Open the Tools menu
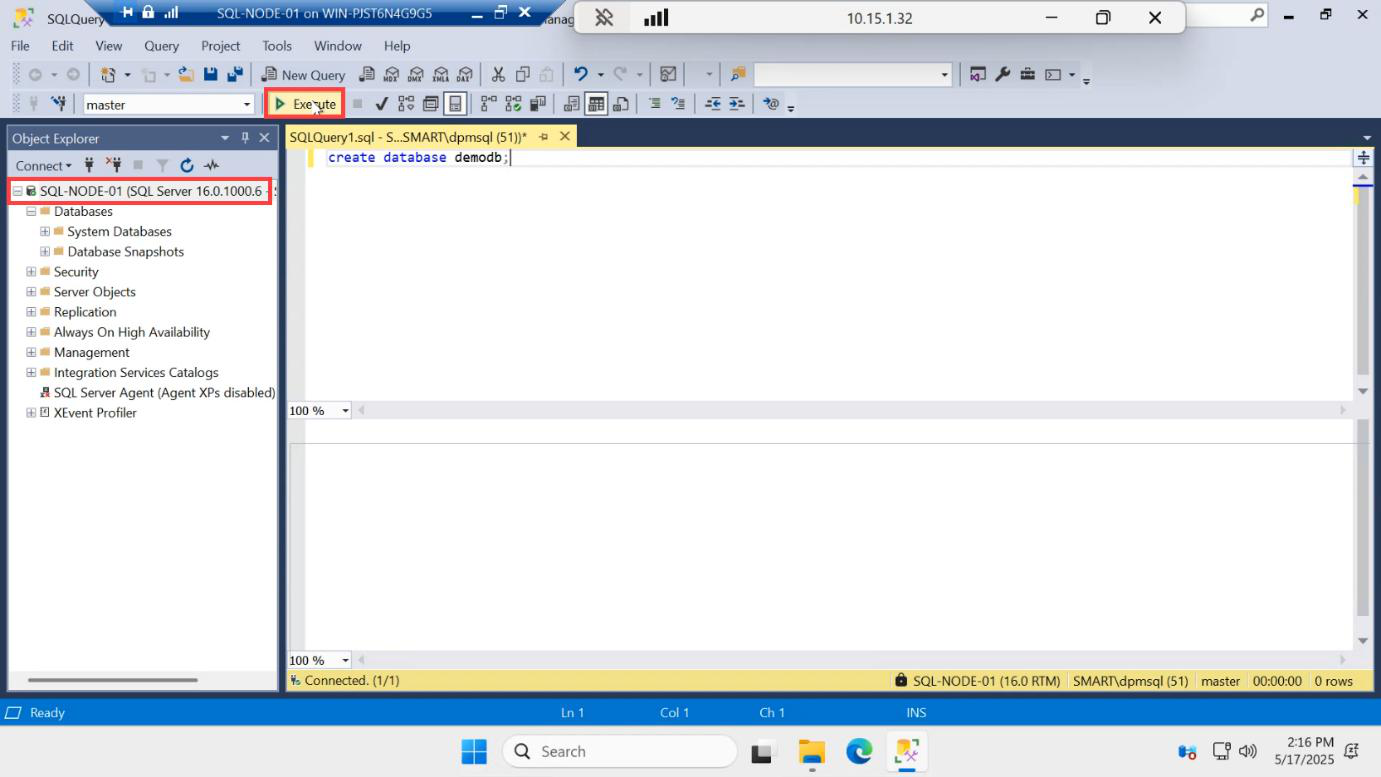Viewport: 1381px width, 777px height. 277,46
